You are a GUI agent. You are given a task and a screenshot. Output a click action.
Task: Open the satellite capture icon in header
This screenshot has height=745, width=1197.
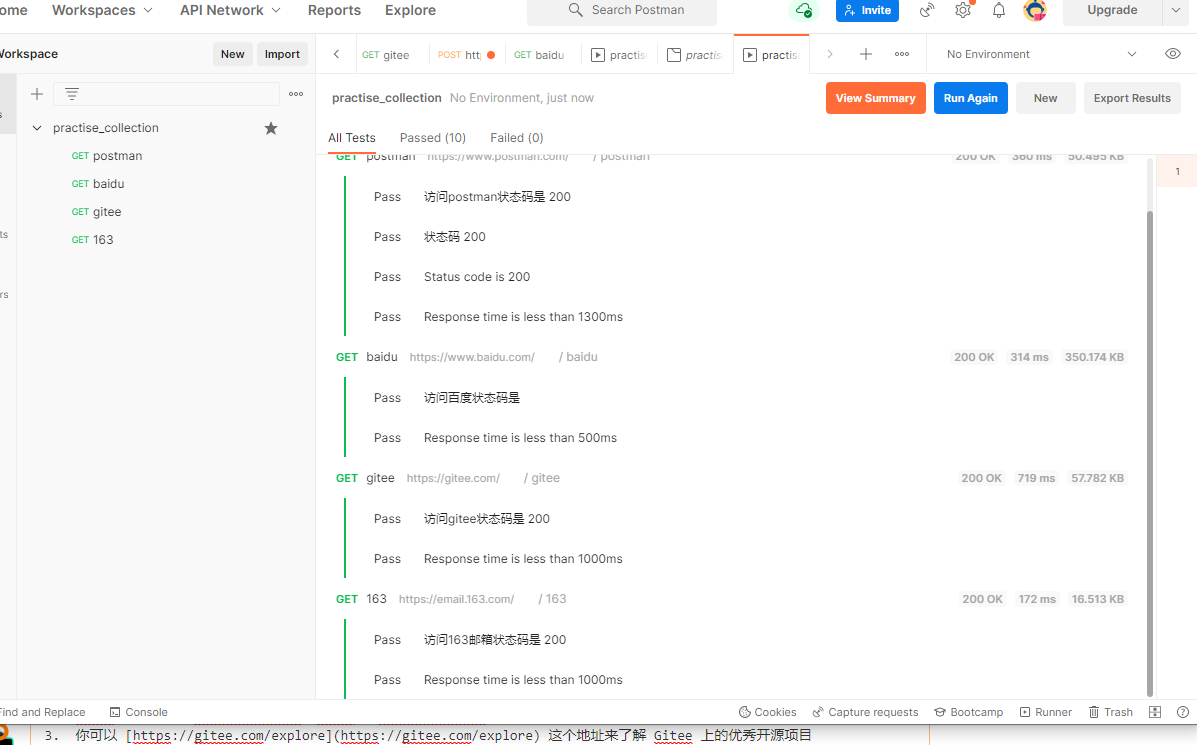(x=927, y=10)
